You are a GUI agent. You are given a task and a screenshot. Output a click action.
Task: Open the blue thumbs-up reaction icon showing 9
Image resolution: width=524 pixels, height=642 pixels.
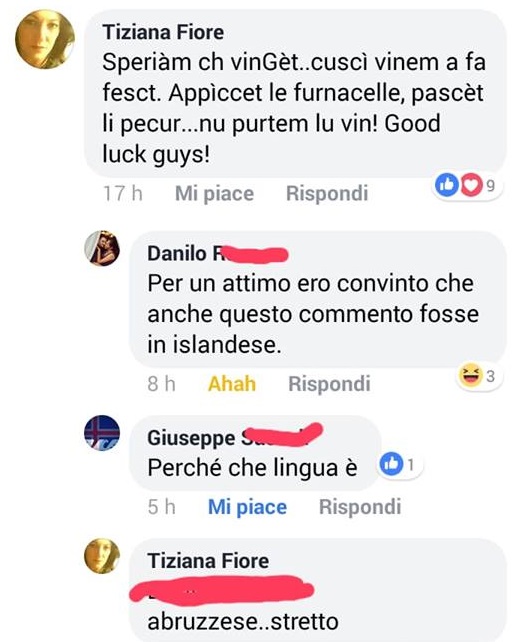pyautogui.click(x=446, y=185)
